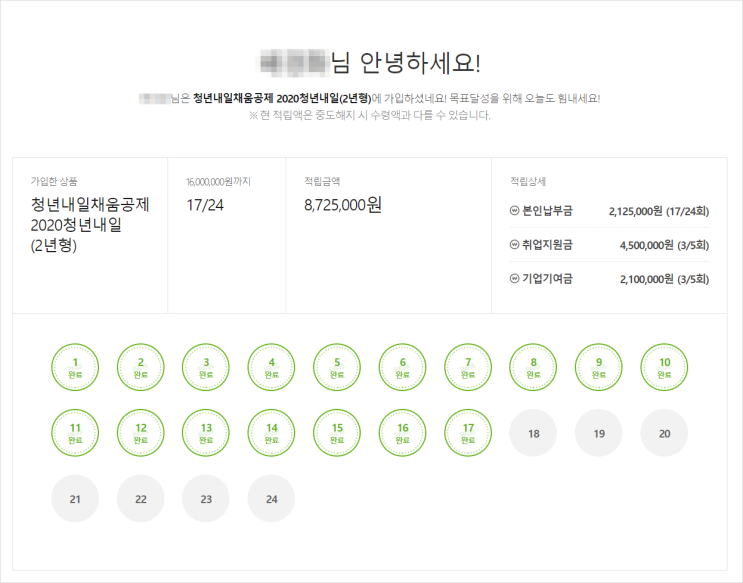Click the 청년내일채움공제 2020청년내일 (2년형) product name
Image resolution: width=743 pixels, height=583 pixels.
click(x=90, y=225)
